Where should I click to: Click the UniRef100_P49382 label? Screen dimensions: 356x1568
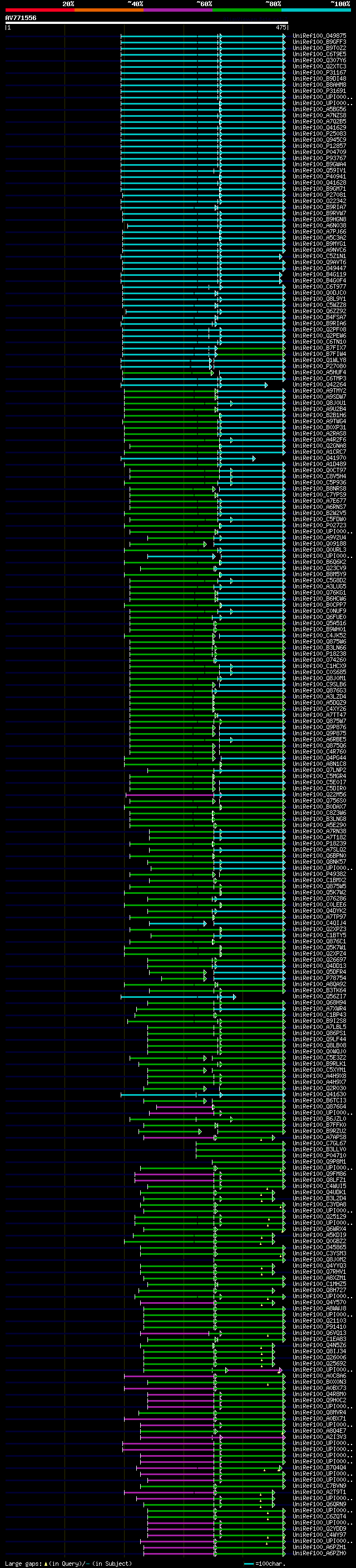click(319, 874)
